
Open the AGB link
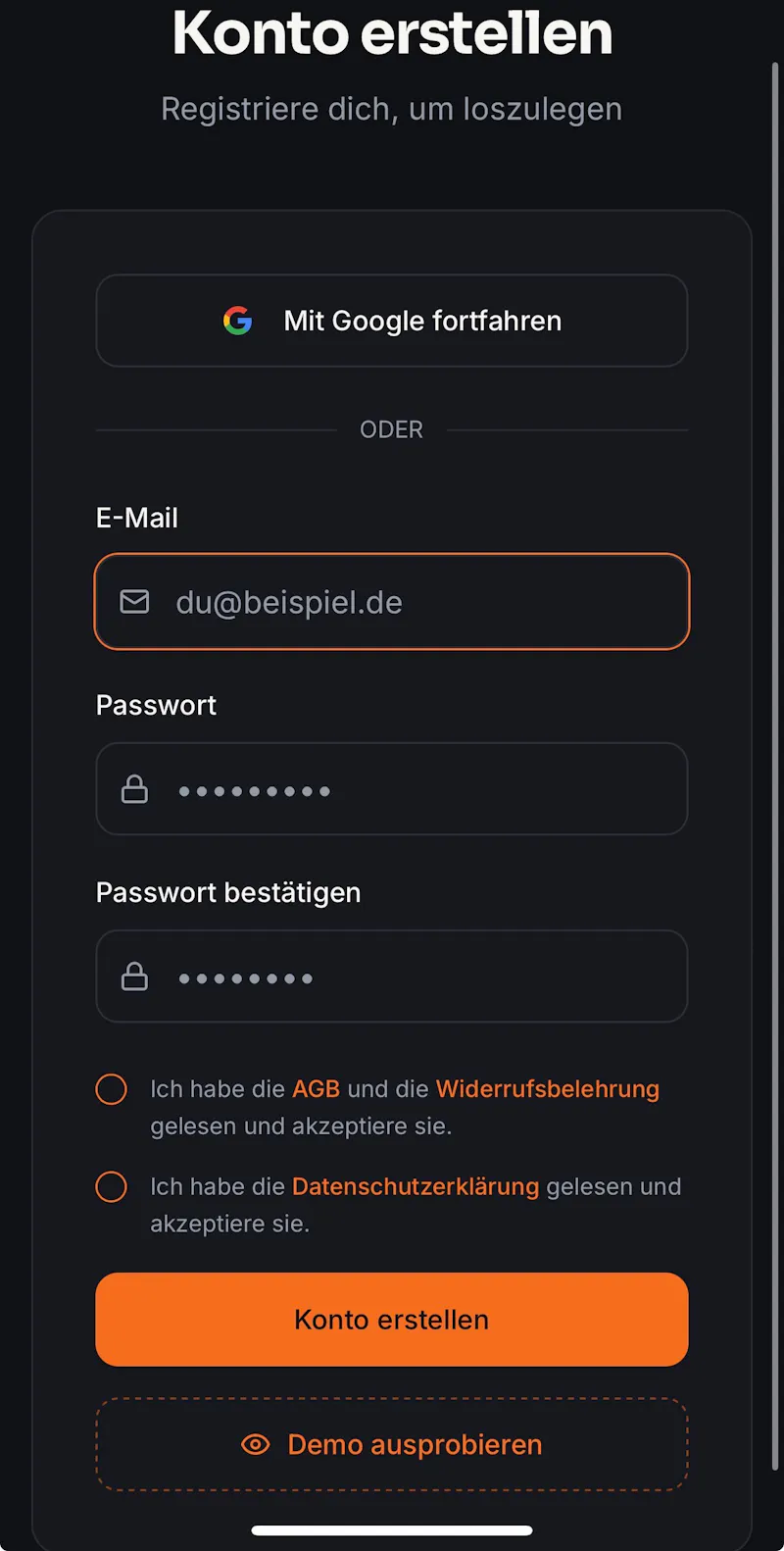[316, 1089]
